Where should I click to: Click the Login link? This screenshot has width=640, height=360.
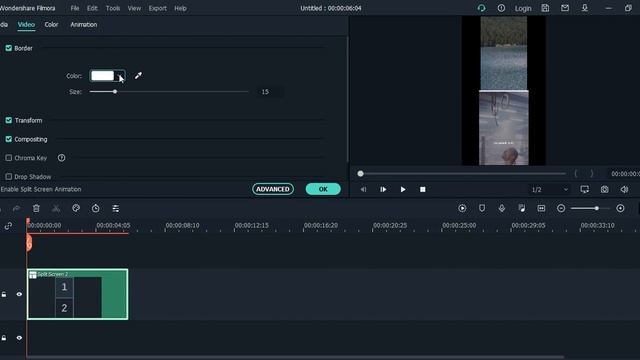(x=523, y=8)
